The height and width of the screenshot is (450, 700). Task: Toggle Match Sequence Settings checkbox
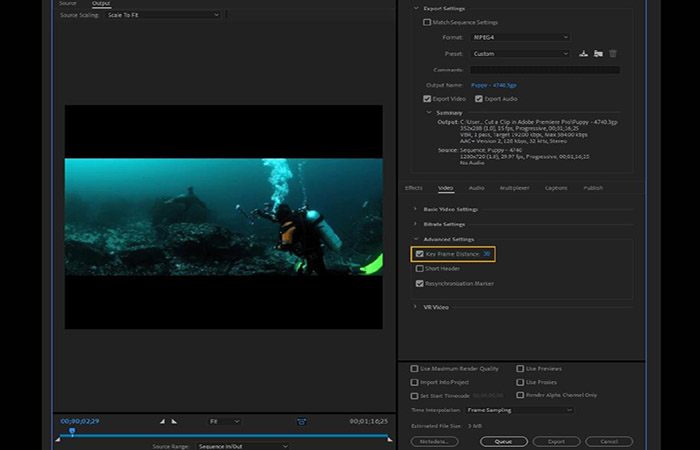tap(427, 22)
